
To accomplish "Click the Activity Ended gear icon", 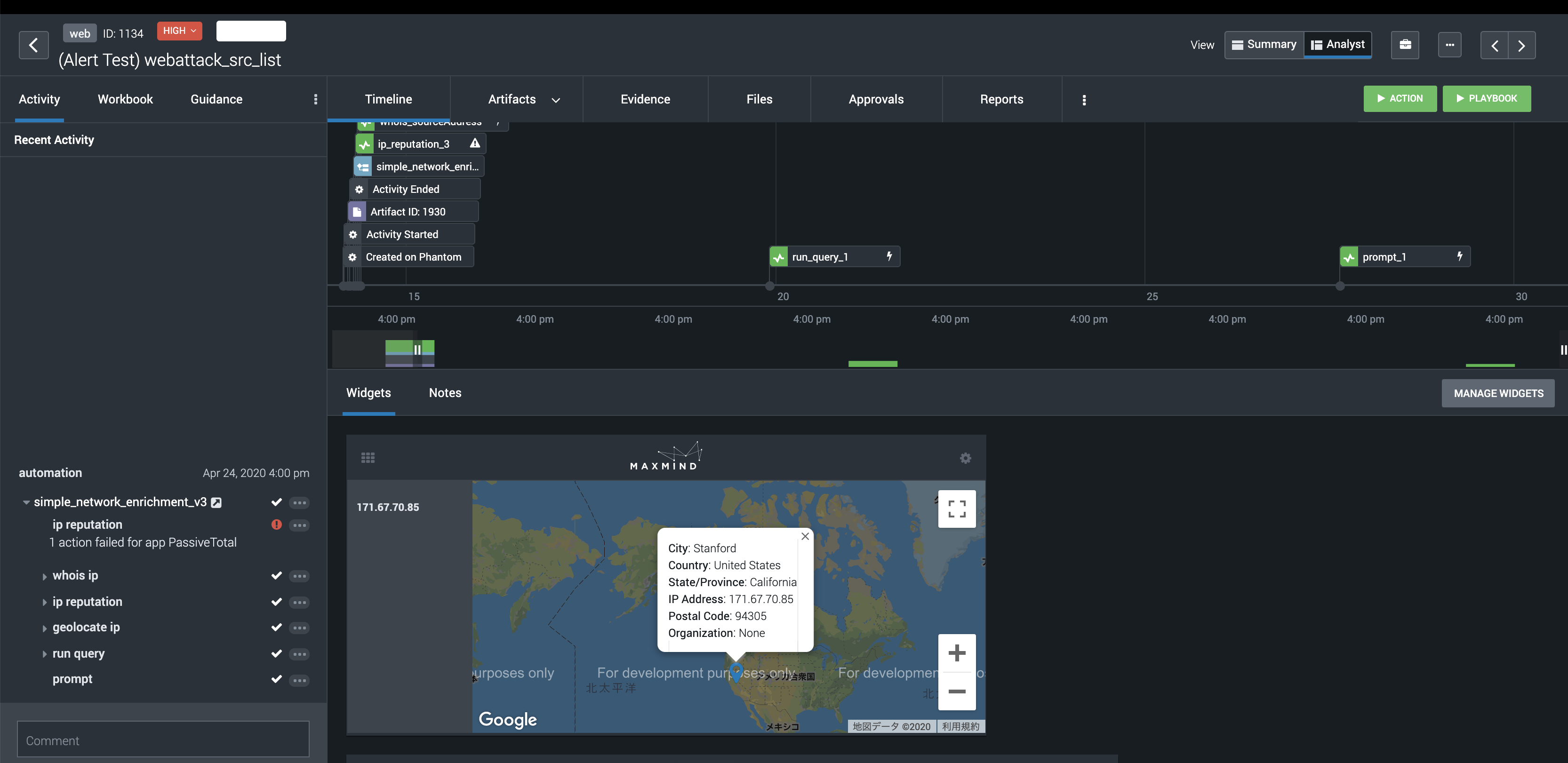I will 359,189.
